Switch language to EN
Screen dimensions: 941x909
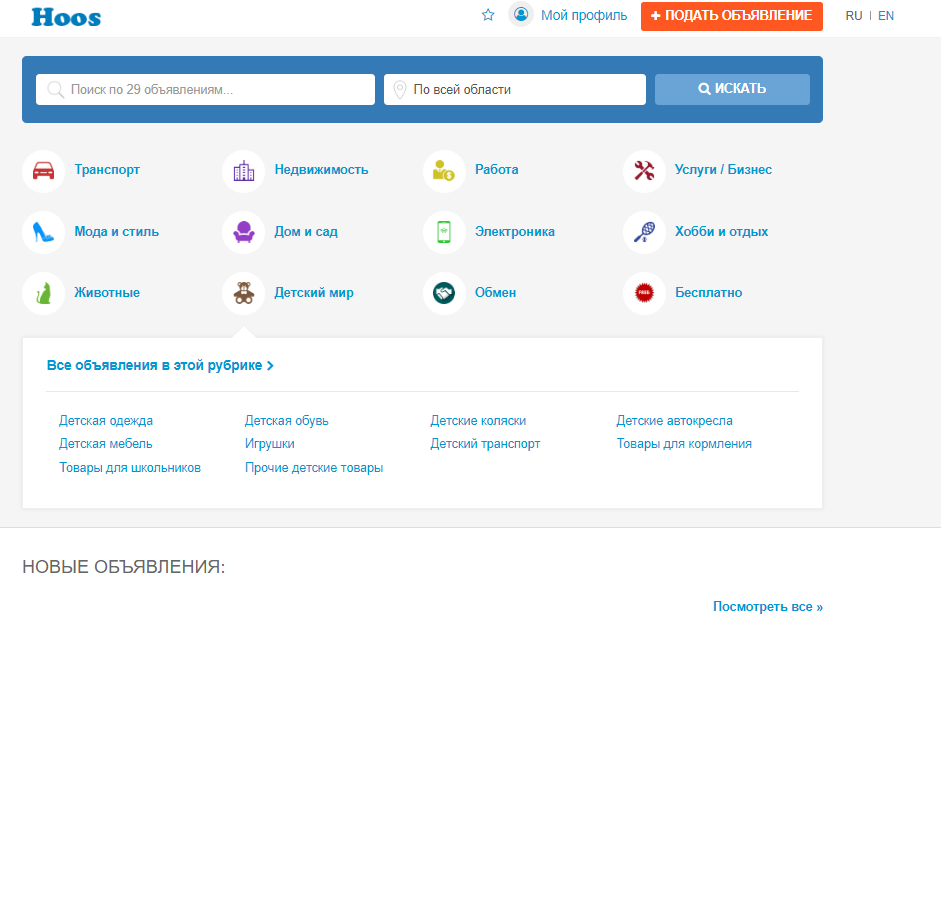click(x=886, y=16)
